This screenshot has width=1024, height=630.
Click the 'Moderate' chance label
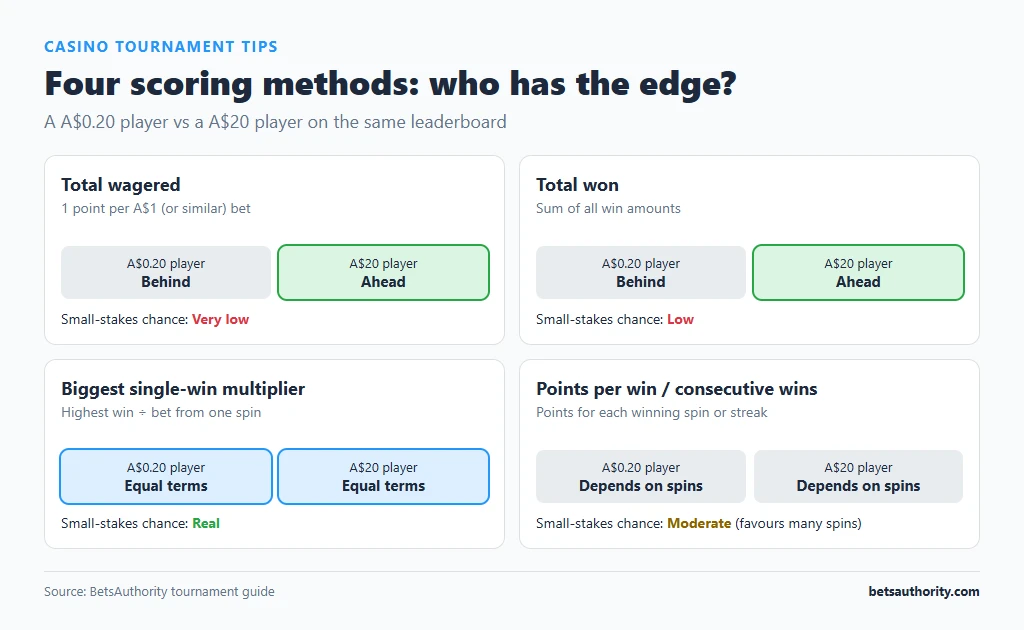coord(699,523)
